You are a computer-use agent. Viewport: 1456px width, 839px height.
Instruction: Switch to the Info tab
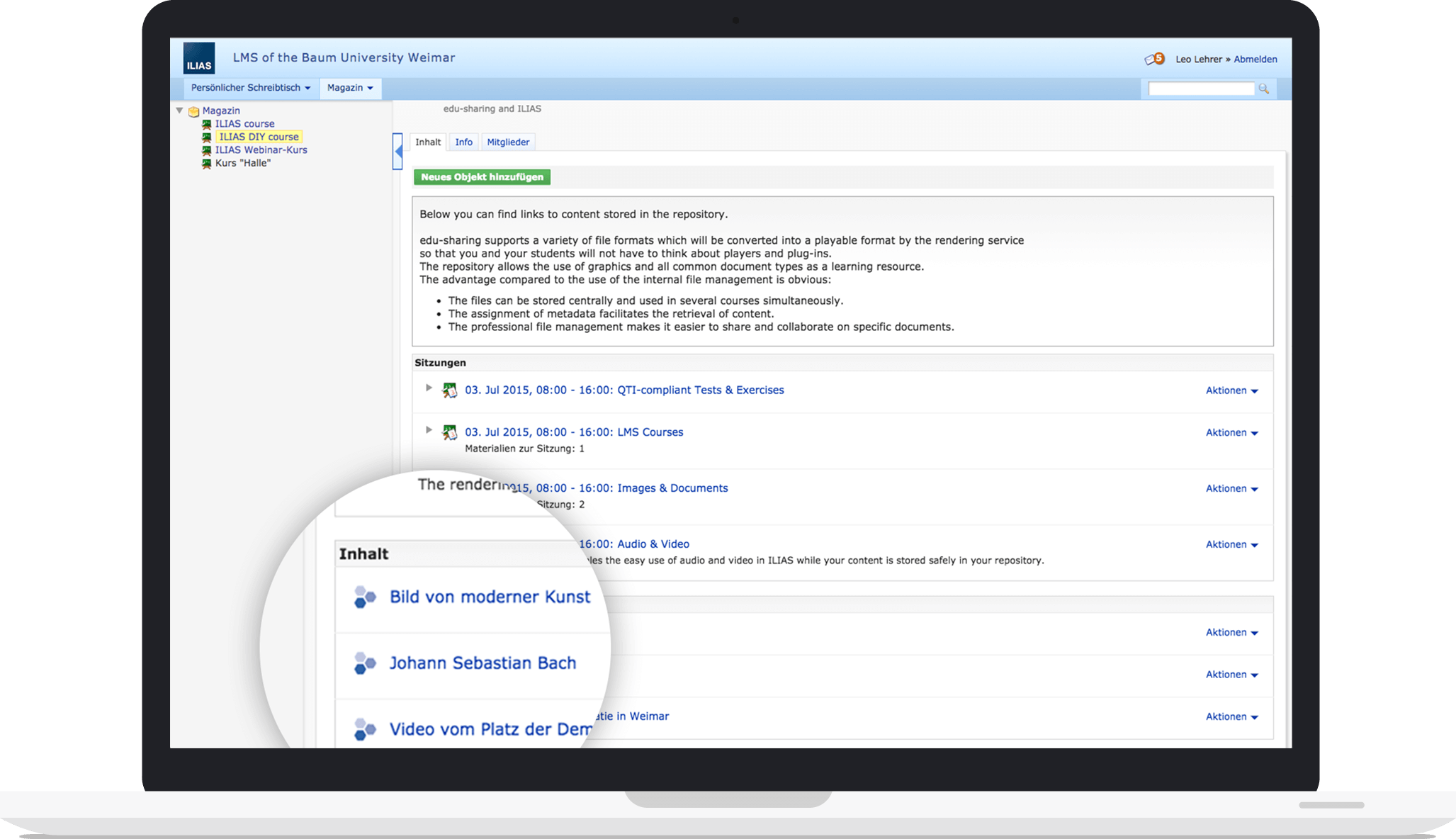coord(464,142)
